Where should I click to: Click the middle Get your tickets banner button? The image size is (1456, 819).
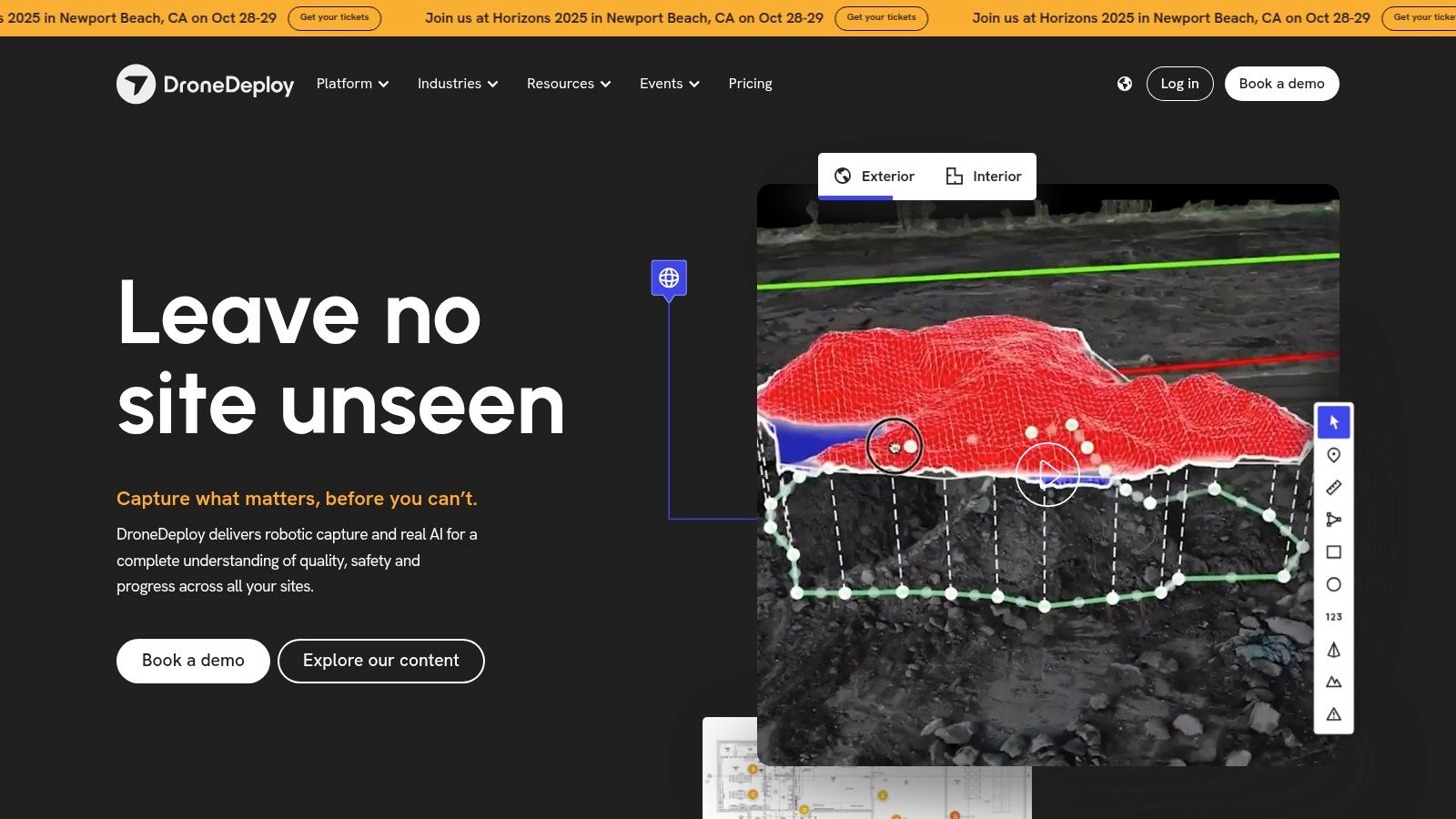pos(881,18)
